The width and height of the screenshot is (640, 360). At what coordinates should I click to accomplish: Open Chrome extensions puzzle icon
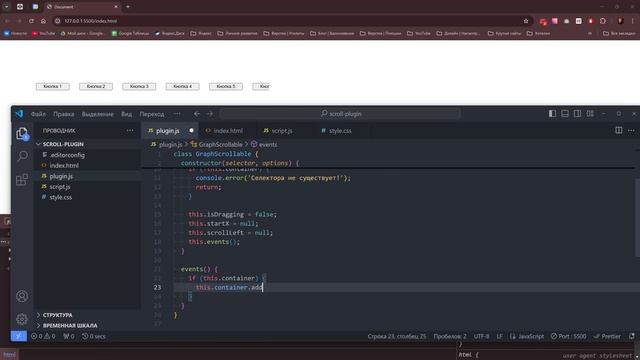point(603,21)
